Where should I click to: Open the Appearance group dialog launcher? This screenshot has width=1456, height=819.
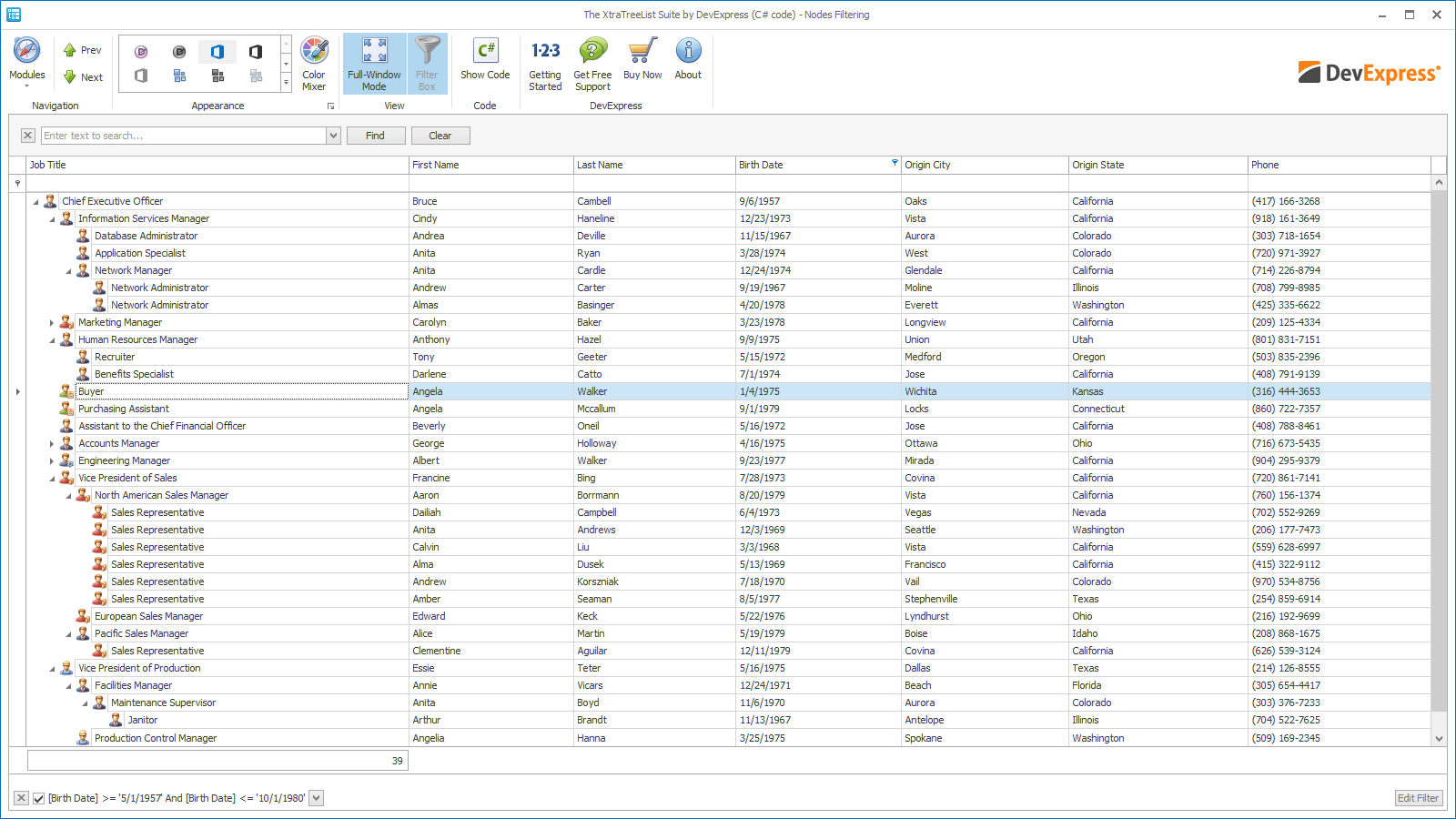pos(331,106)
